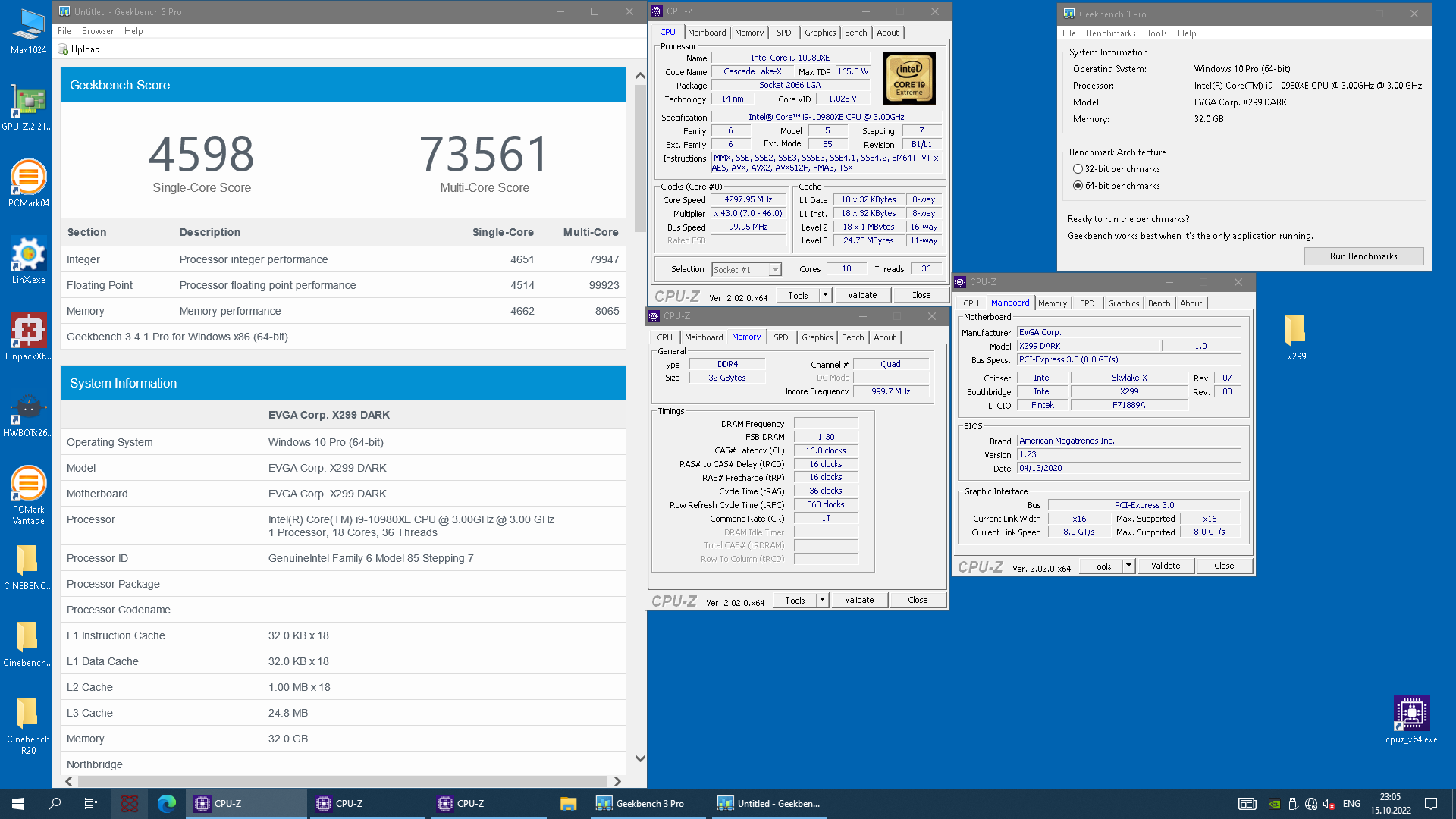Launch LinX.exe from the desktop

tap(28, 260)
